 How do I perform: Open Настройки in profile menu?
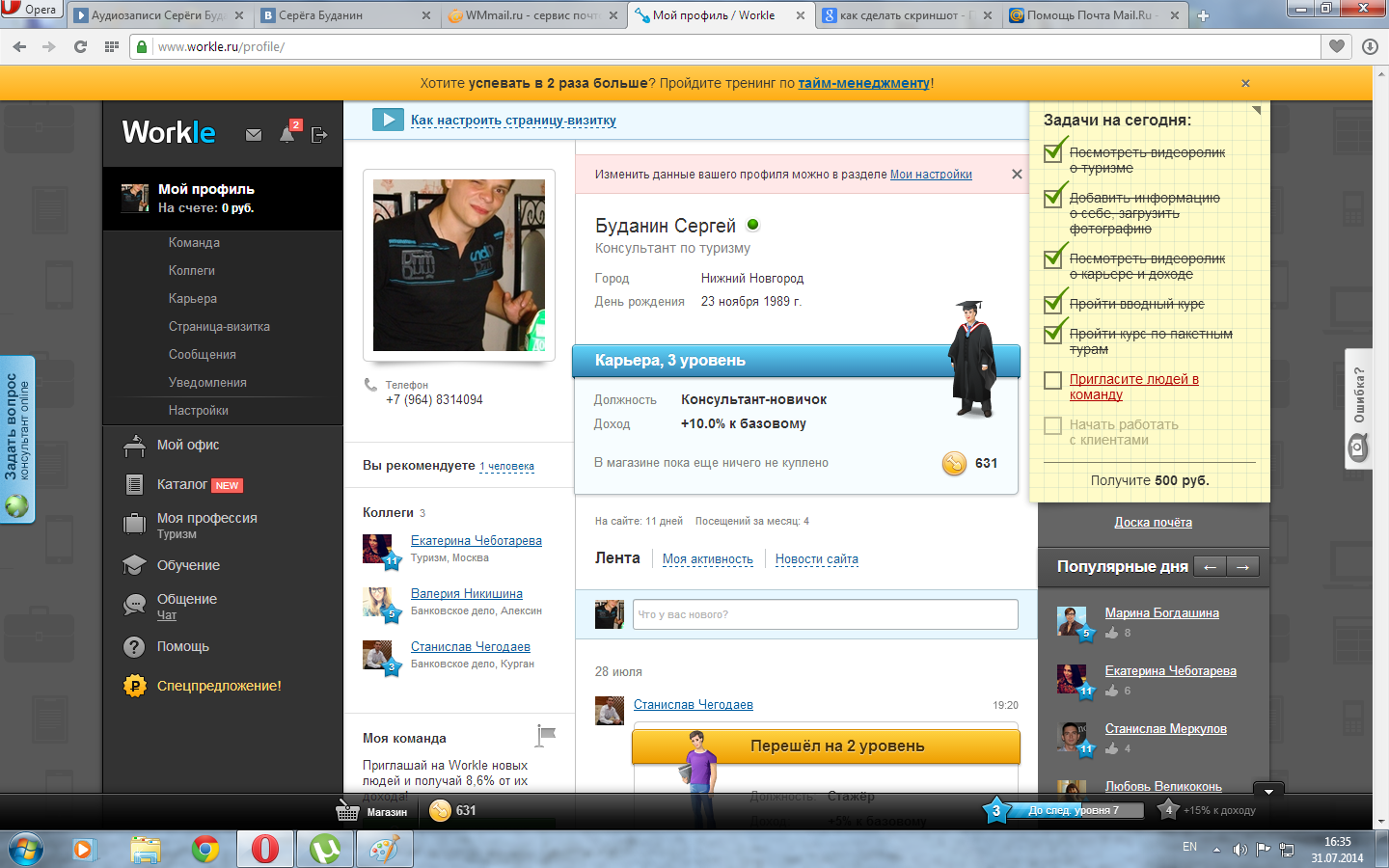[199, 411]
